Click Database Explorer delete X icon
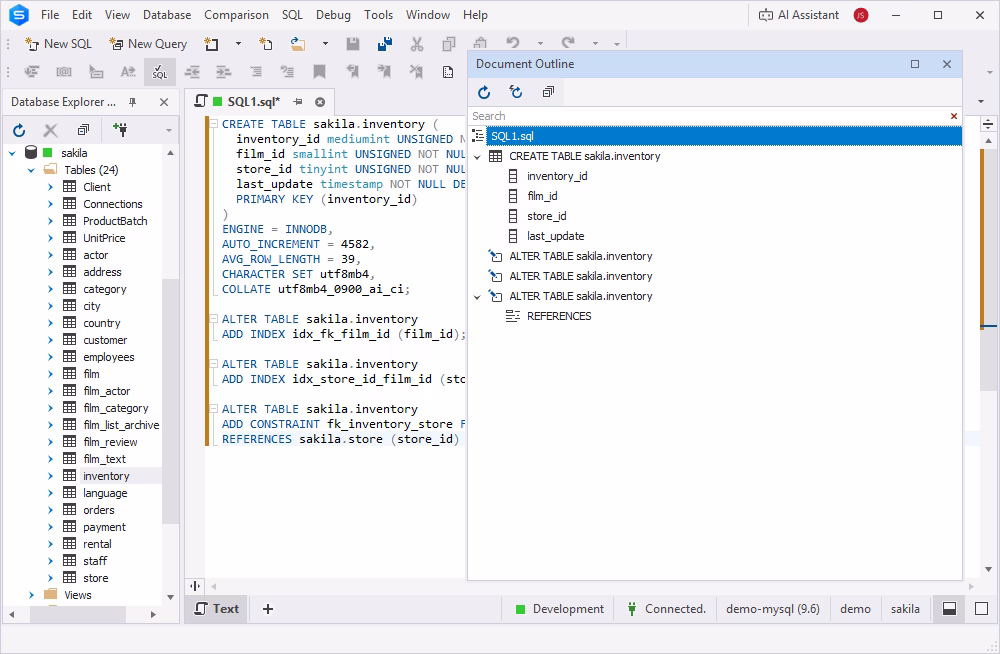The height and width of the screenshot is (654, 1000). [x=50, y=131]
